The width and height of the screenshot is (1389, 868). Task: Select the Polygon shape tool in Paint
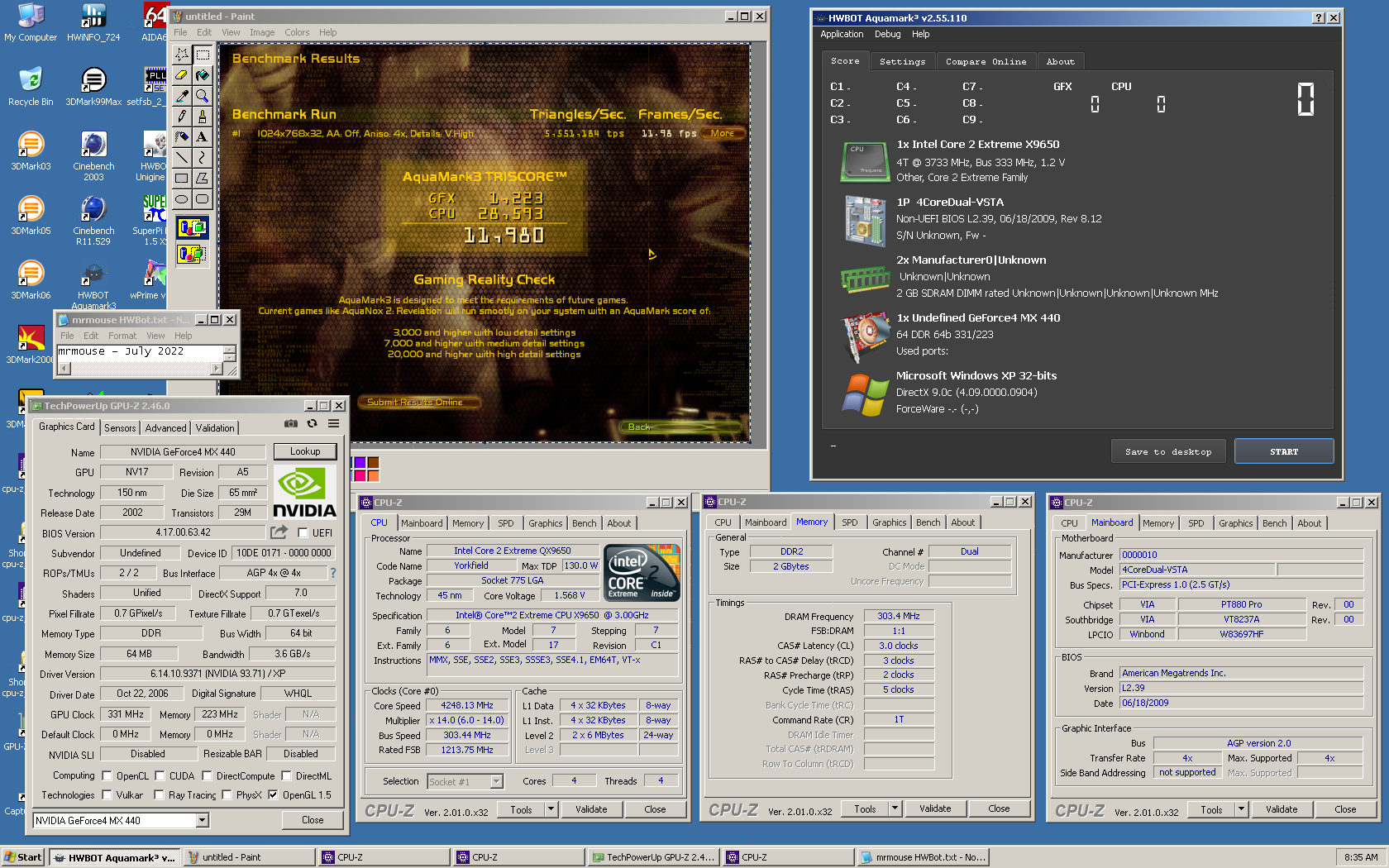(x=203, y=179)
